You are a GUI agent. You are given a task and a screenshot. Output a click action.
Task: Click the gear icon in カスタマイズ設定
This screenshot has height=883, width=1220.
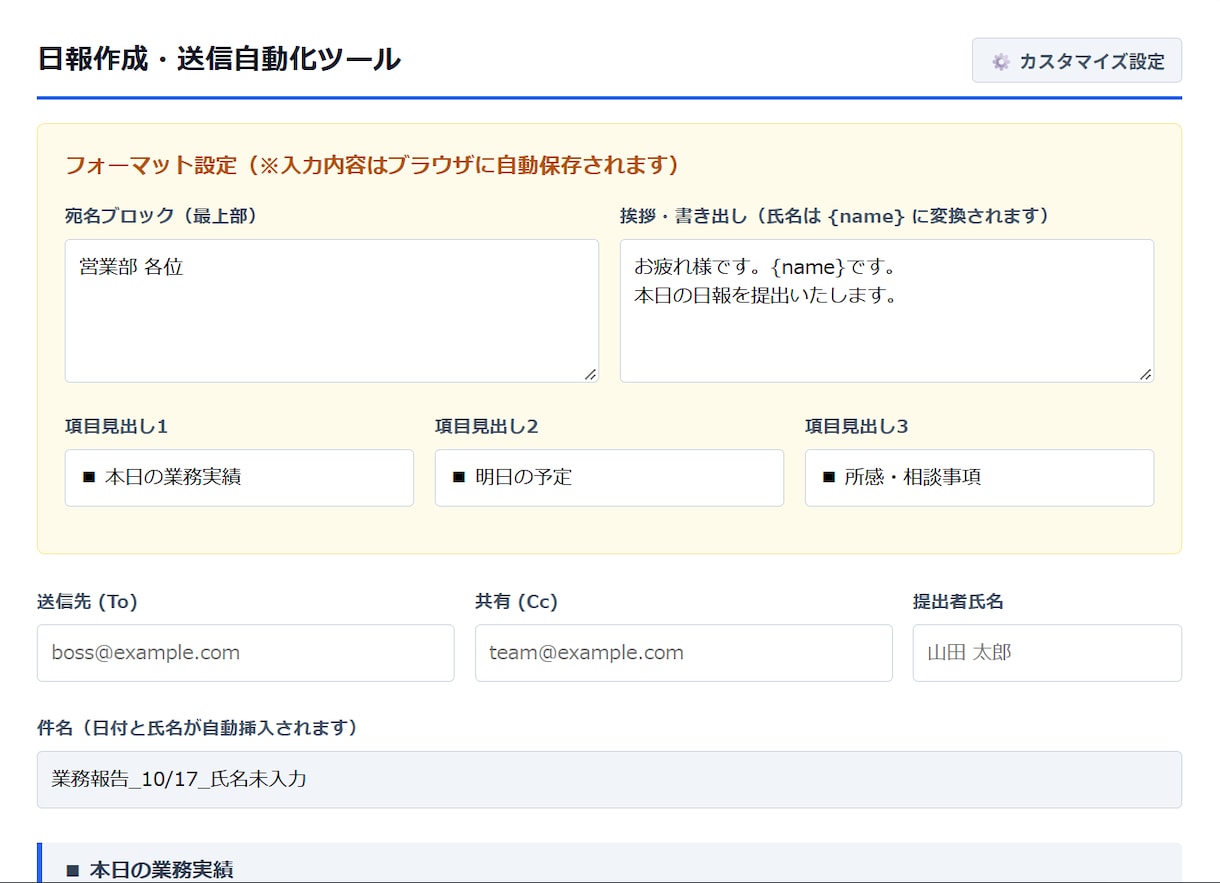click(1001, 62)
